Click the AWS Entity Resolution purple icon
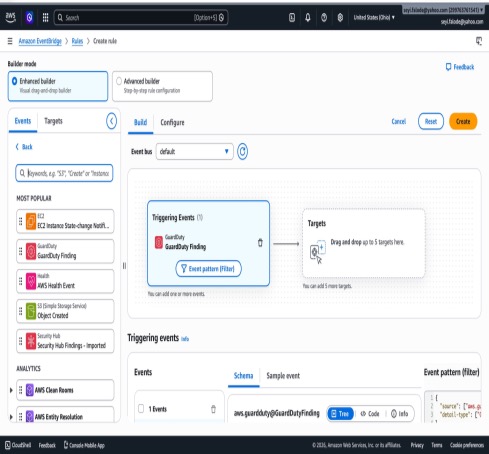 pyautogui.click(x=30, y=416)
